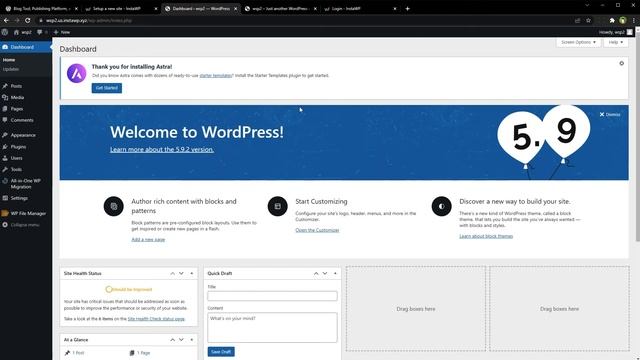Open the WordPress logo menu in admin bar
640x360 pixels.
(x=5, y=32)
